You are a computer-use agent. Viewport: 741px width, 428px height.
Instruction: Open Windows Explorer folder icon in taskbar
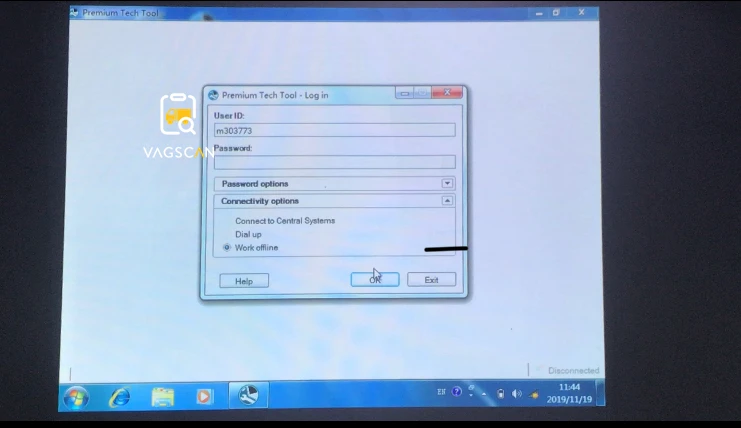tap(163, 397)
